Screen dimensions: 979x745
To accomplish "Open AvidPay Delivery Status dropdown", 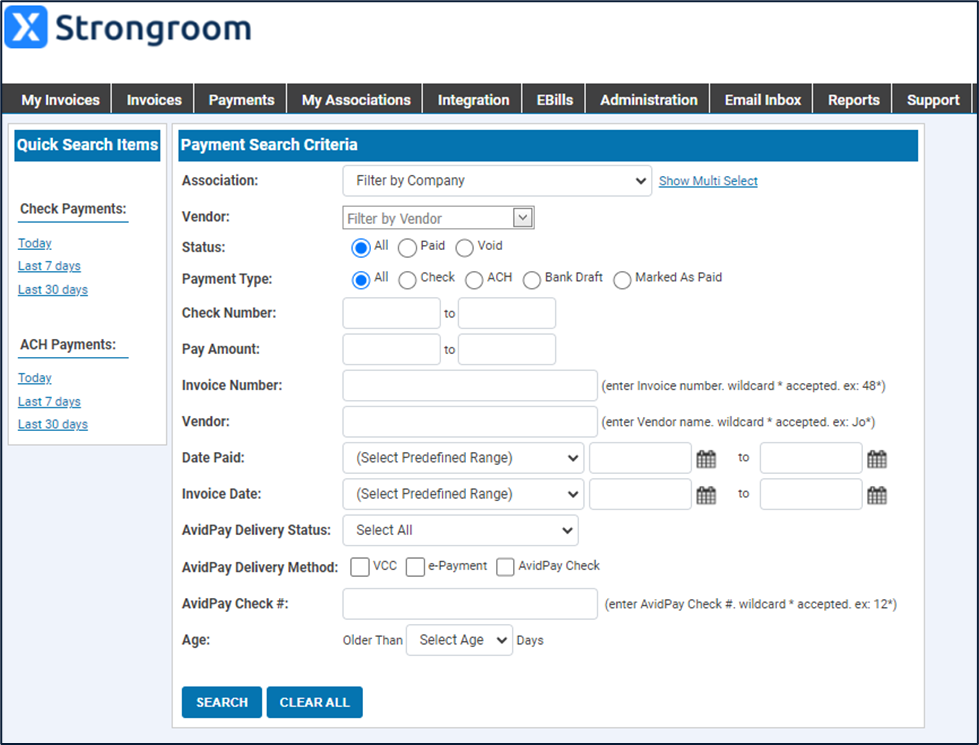I will [460, 530].
